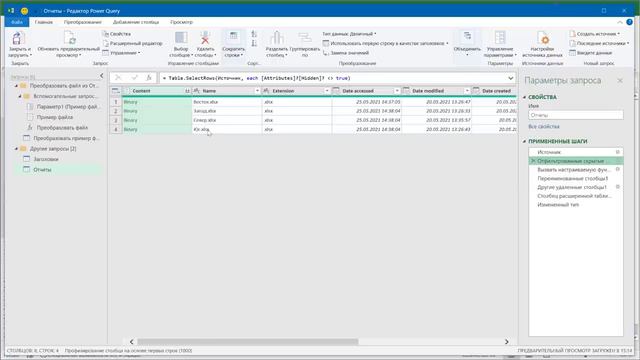Click Enter Data (Введите данные)

[591, 53]
